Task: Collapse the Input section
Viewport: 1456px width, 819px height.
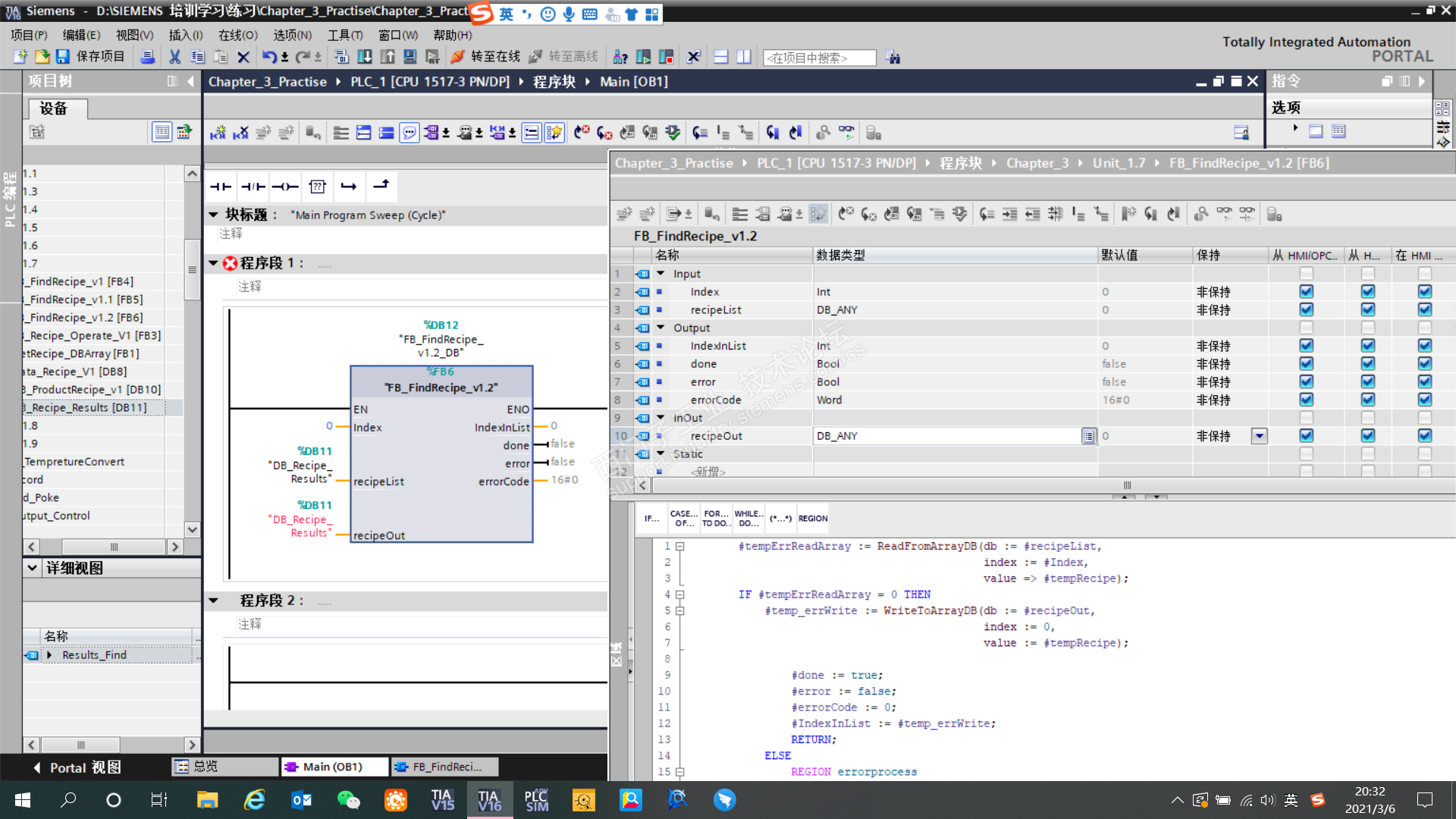Action: [x=661, y=274]
